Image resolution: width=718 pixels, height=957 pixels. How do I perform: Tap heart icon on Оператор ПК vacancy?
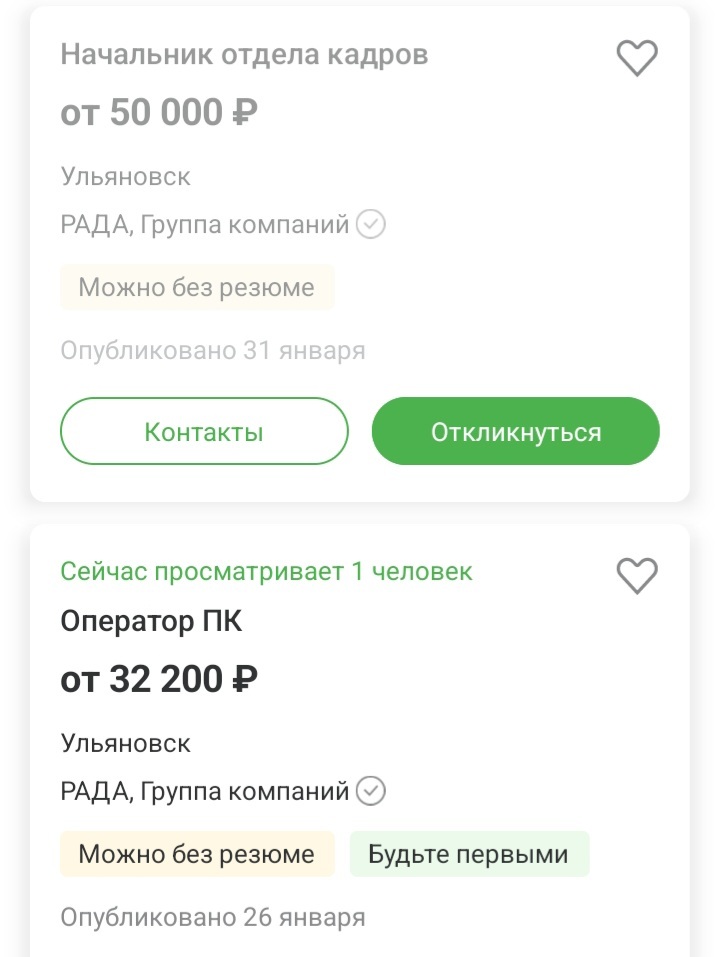[x=636, y=575]
